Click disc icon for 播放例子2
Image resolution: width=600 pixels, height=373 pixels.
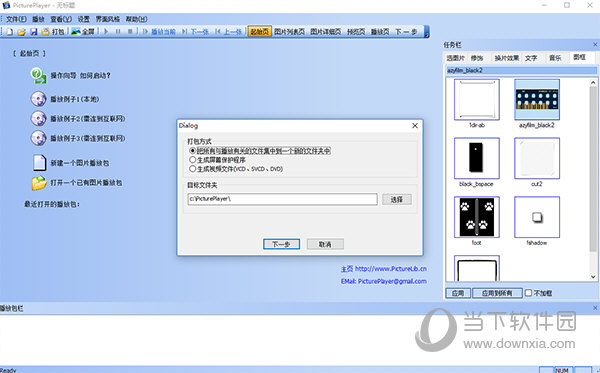coord(38,119)
